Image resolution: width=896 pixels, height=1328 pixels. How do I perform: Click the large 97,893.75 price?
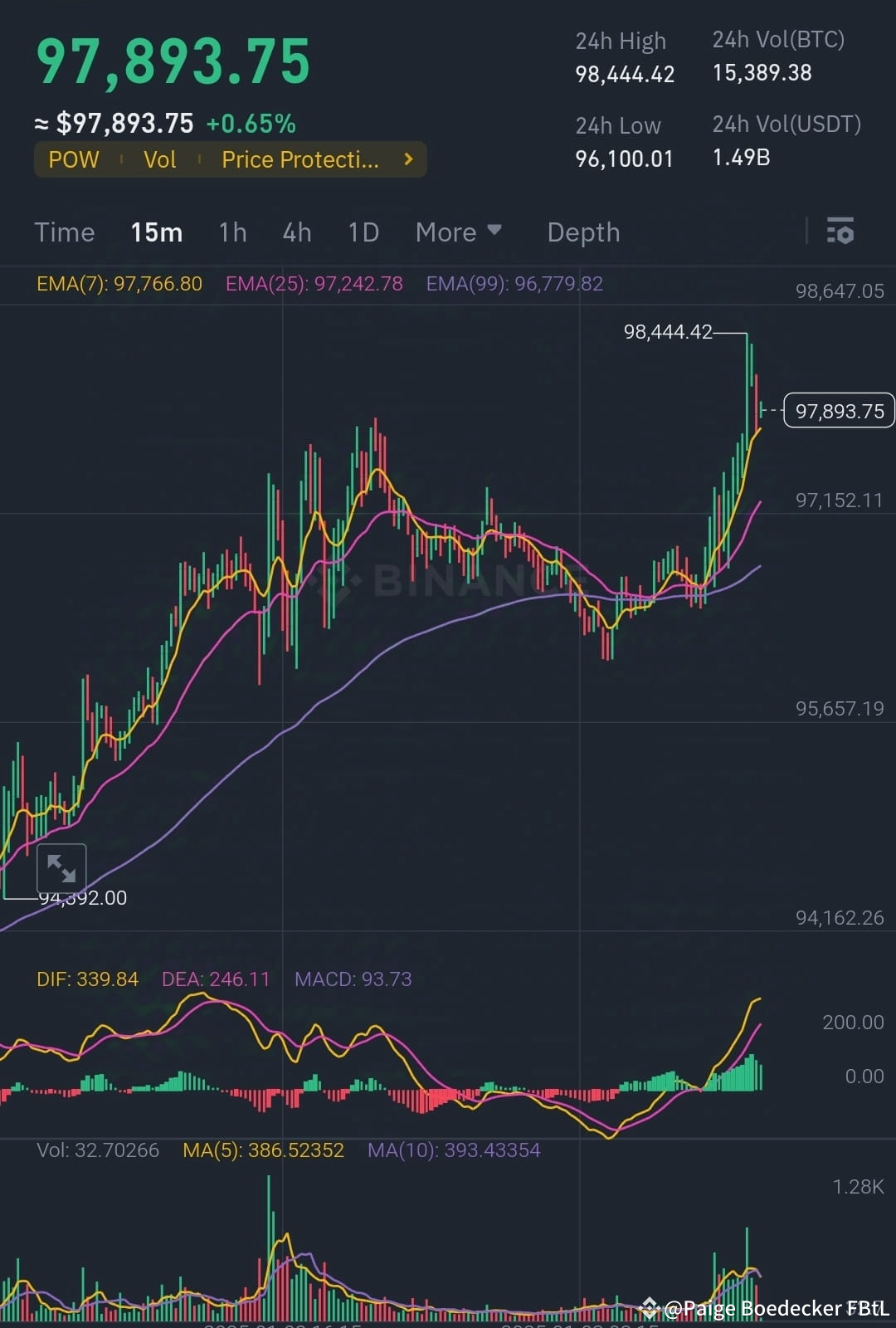pos(173,62)
